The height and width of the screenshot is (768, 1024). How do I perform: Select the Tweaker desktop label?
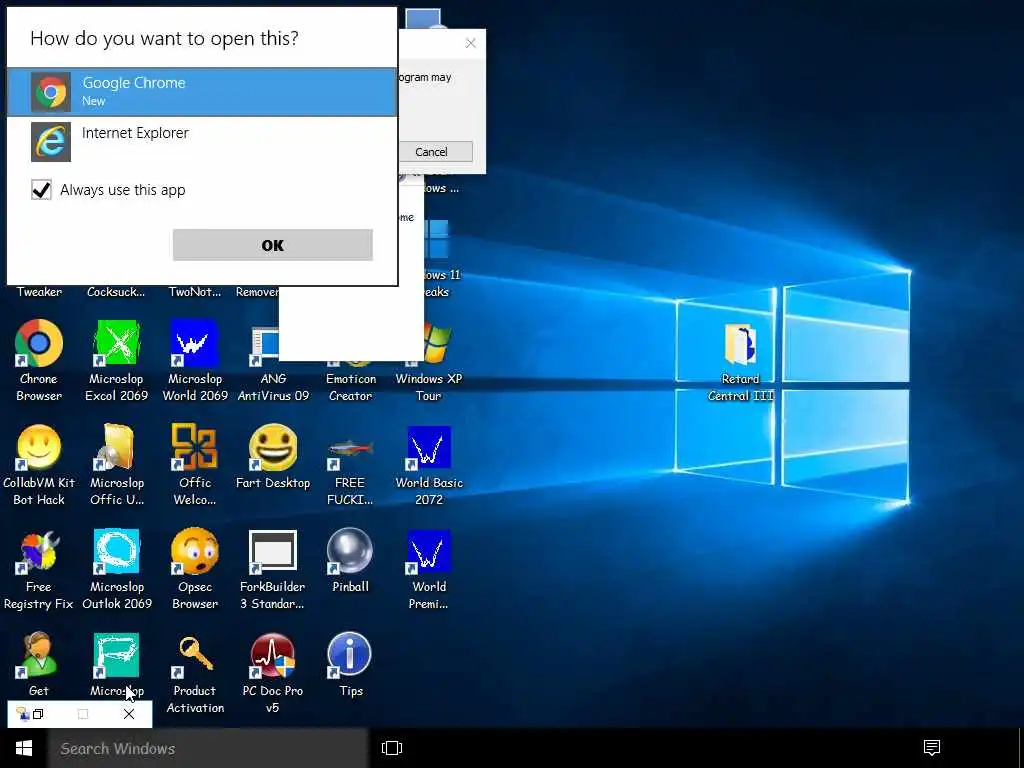click(39, 292)
